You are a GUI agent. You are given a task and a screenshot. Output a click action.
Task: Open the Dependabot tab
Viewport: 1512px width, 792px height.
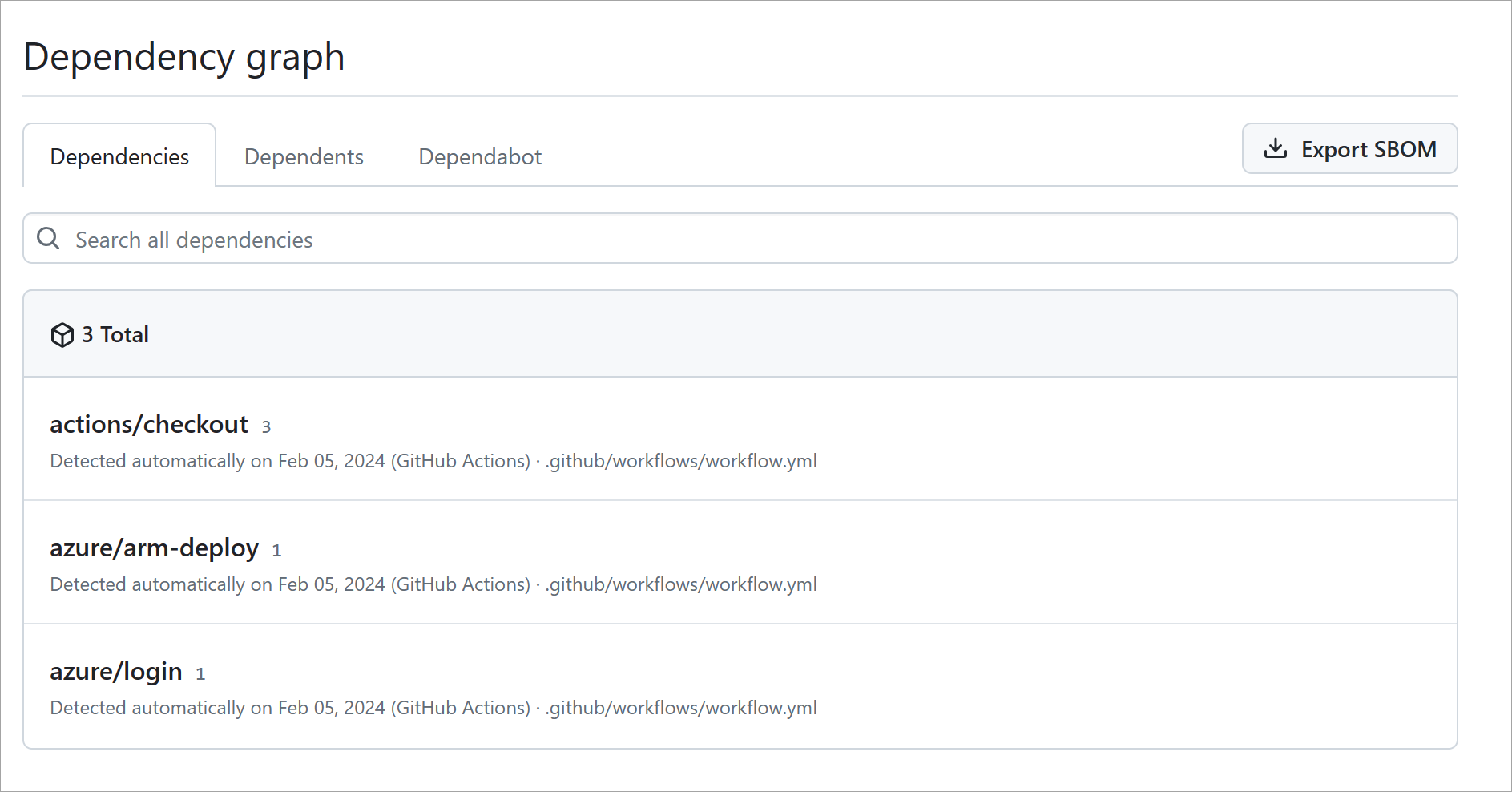point(479,156)
